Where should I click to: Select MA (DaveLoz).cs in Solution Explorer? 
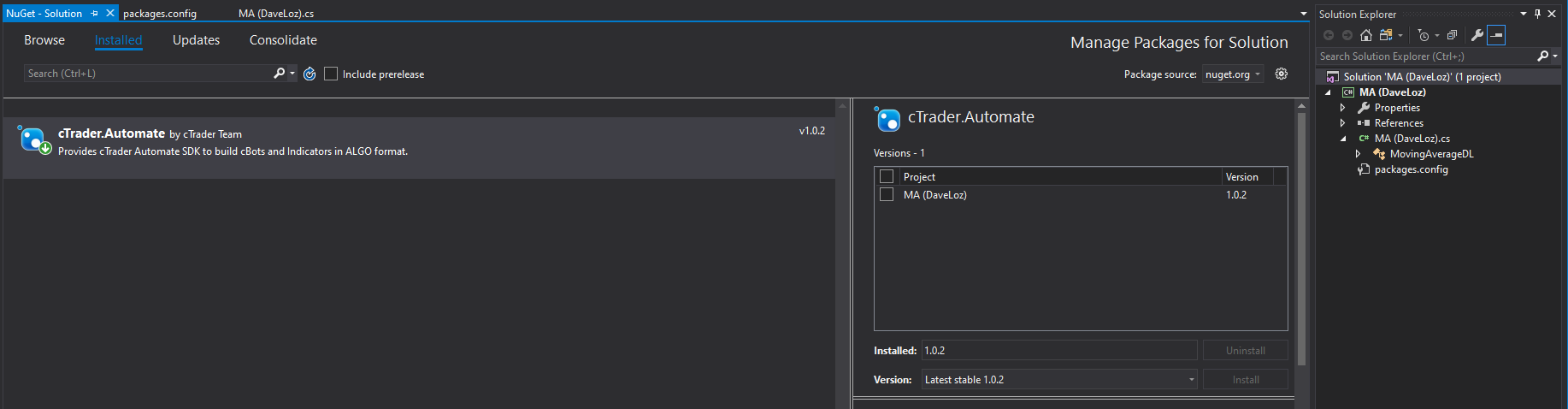pyautogui.click(x=1412, y=139)
